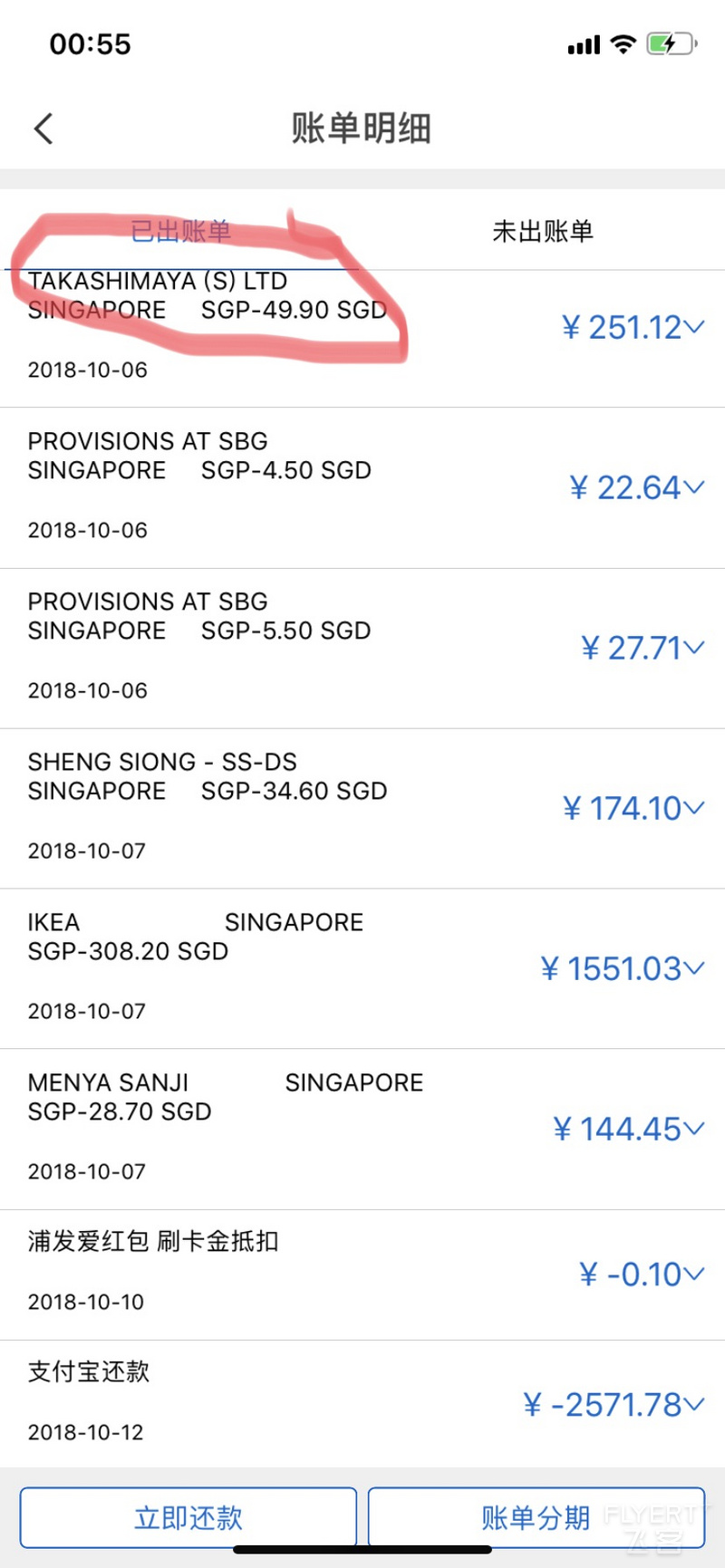Tap the Wi-Fi status icon
This screenshot has height=1568, width=725.
pos(623,43)
